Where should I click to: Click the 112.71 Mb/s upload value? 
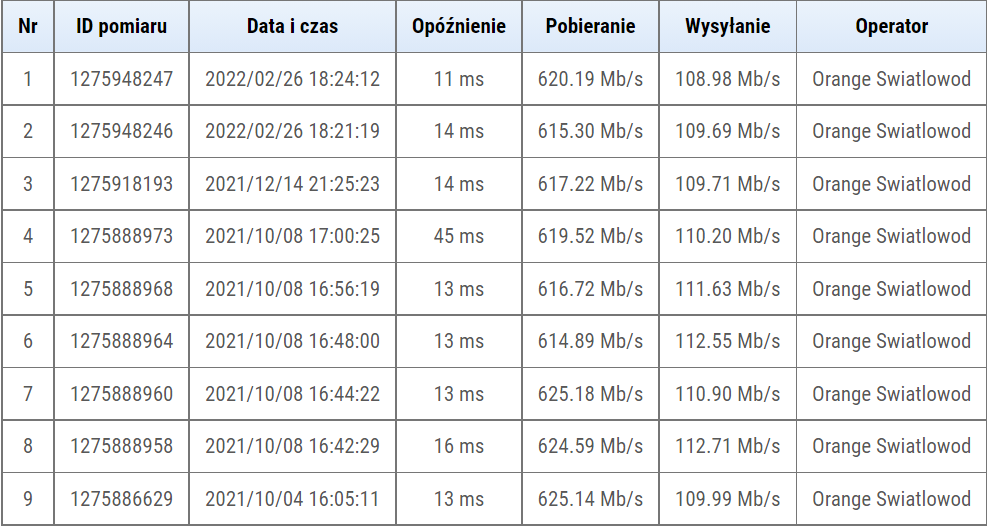point(727,446)
